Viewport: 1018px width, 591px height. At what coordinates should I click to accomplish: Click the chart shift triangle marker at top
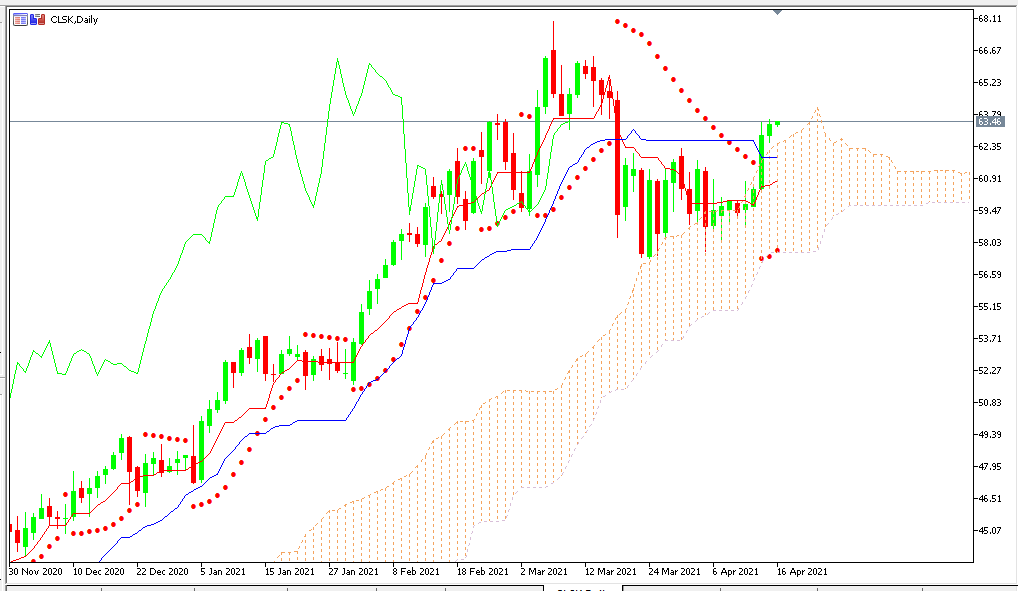[x=777, y=12]
